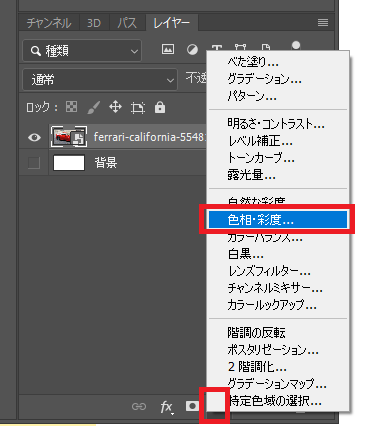The height and width of the screenshot is (426, 369).
Task: Lock position move icon
Action: tap(115, 107)
